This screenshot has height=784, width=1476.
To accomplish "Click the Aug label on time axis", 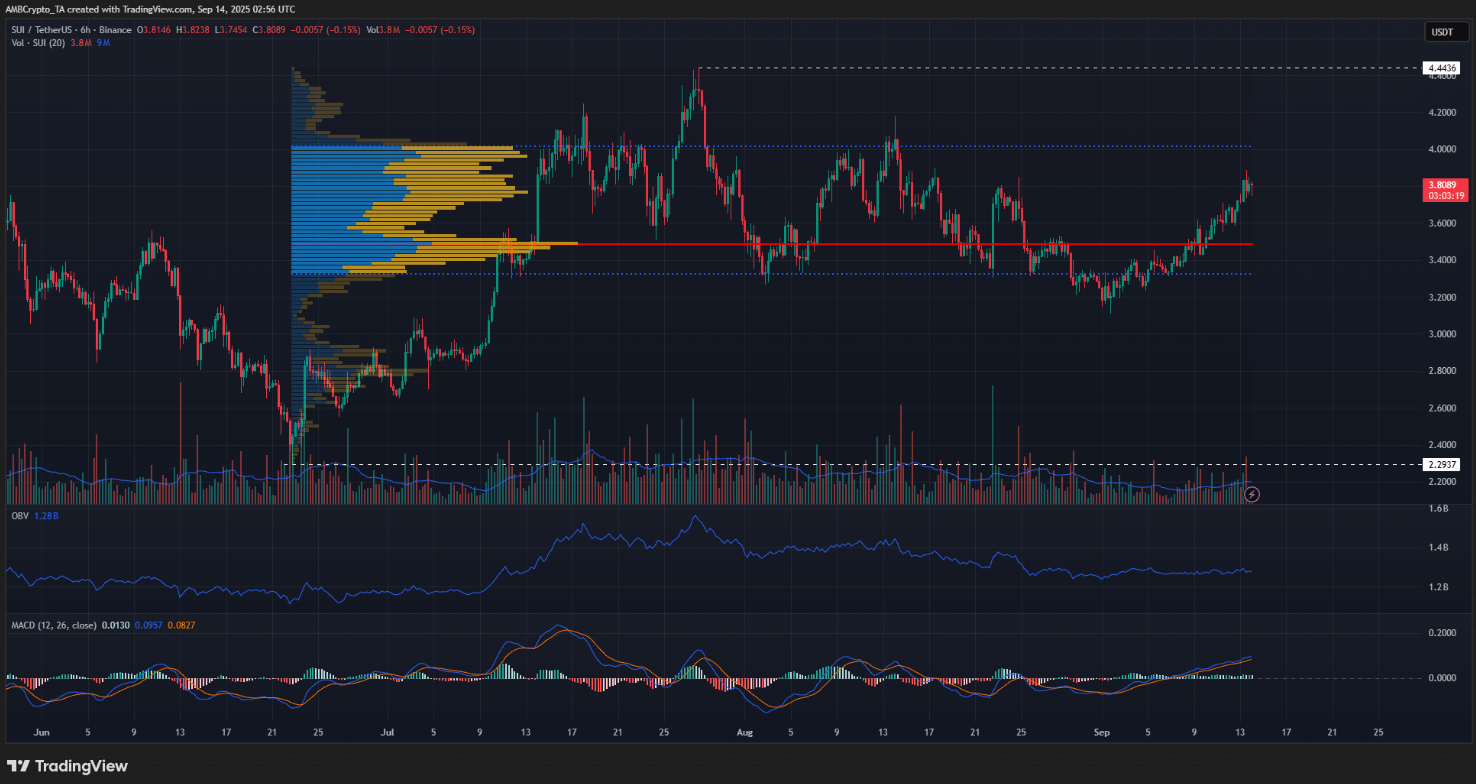I will point(742,732).
